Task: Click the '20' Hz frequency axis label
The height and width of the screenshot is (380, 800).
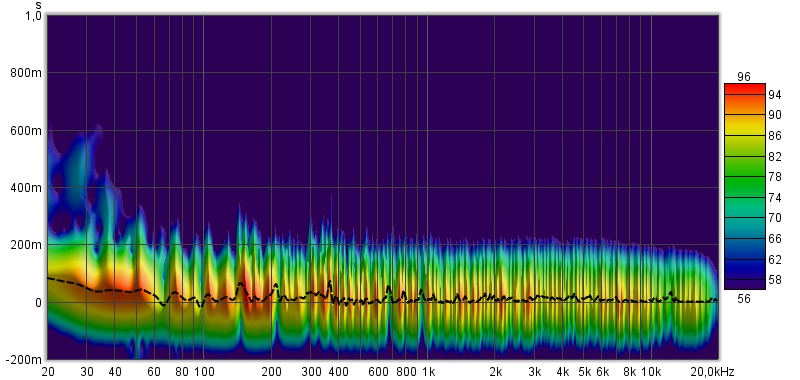Action: click(47, 371)
